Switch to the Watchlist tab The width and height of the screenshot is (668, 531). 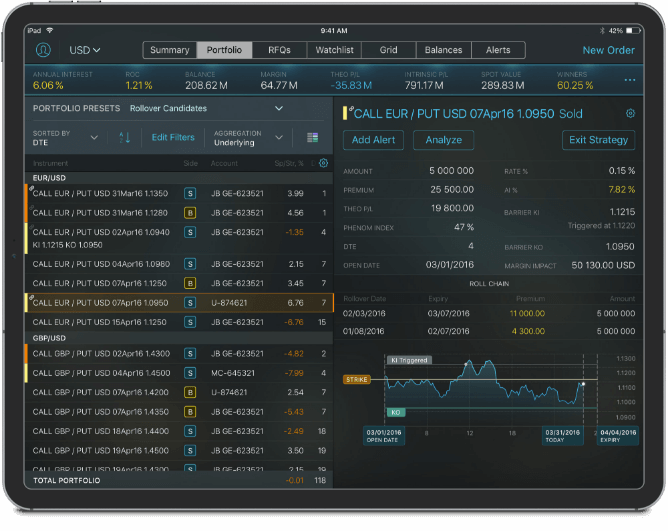[x=334, y=50]
